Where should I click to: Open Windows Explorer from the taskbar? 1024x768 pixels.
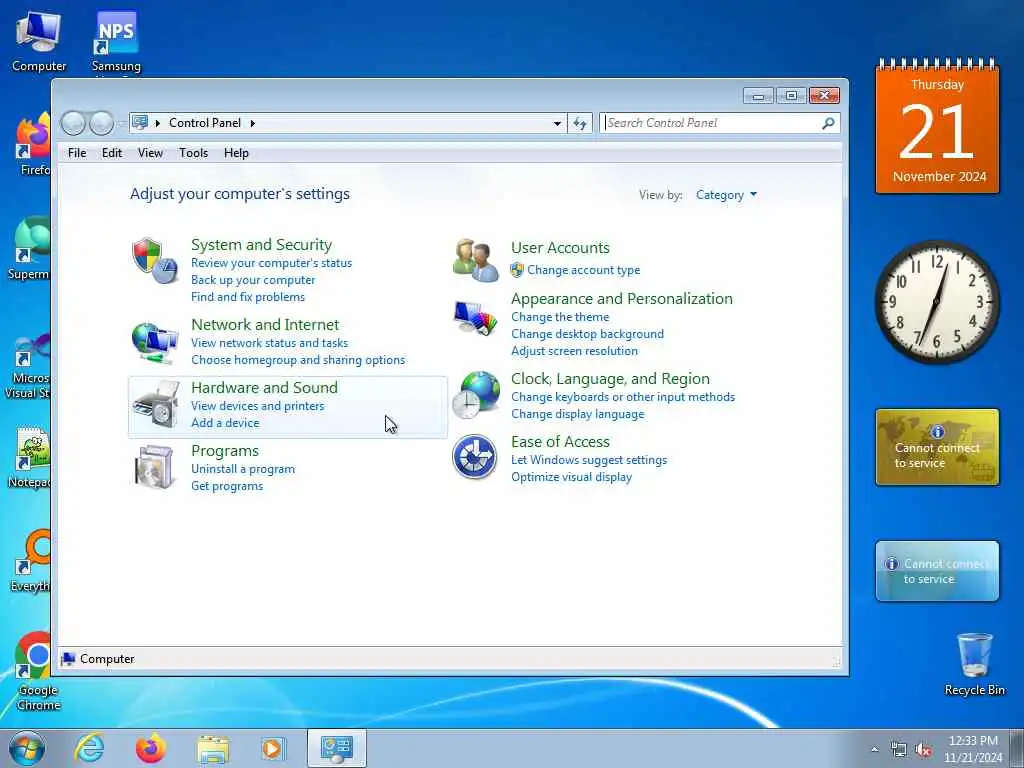(213, 749)
